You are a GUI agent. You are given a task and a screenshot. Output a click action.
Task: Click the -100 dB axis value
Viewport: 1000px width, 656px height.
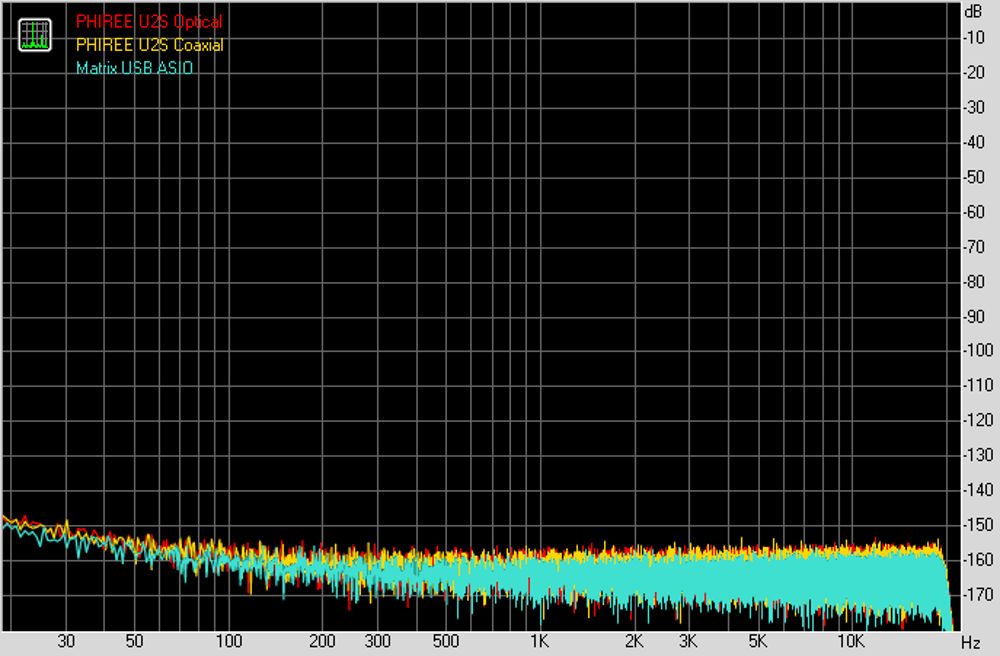[x=978, y=351]
